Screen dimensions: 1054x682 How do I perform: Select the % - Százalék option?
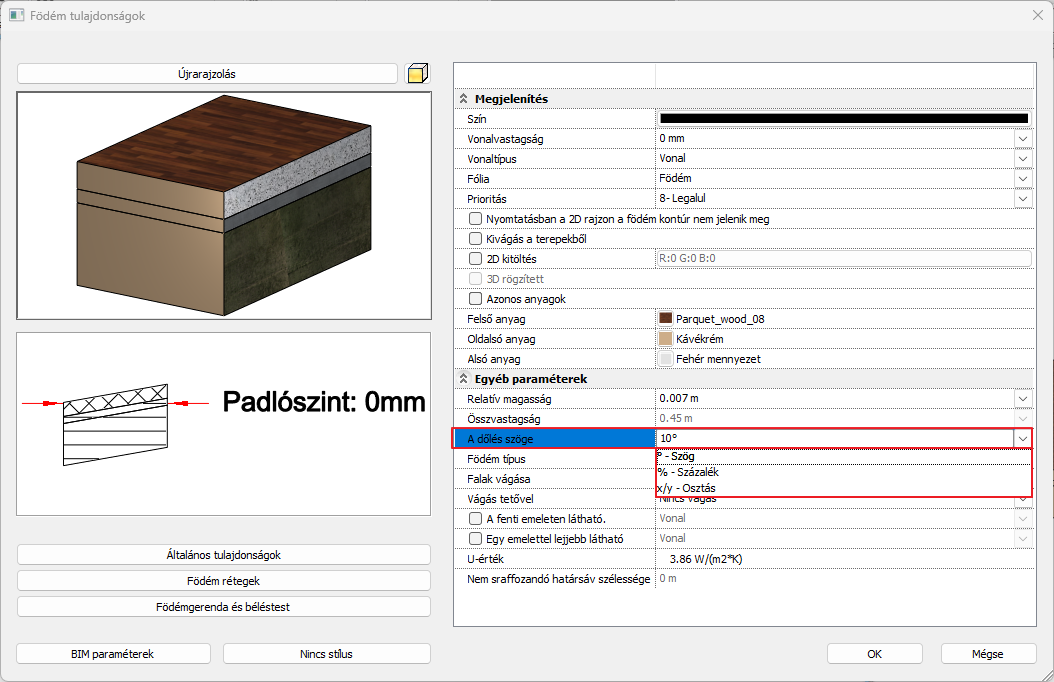tap(844, 472)
